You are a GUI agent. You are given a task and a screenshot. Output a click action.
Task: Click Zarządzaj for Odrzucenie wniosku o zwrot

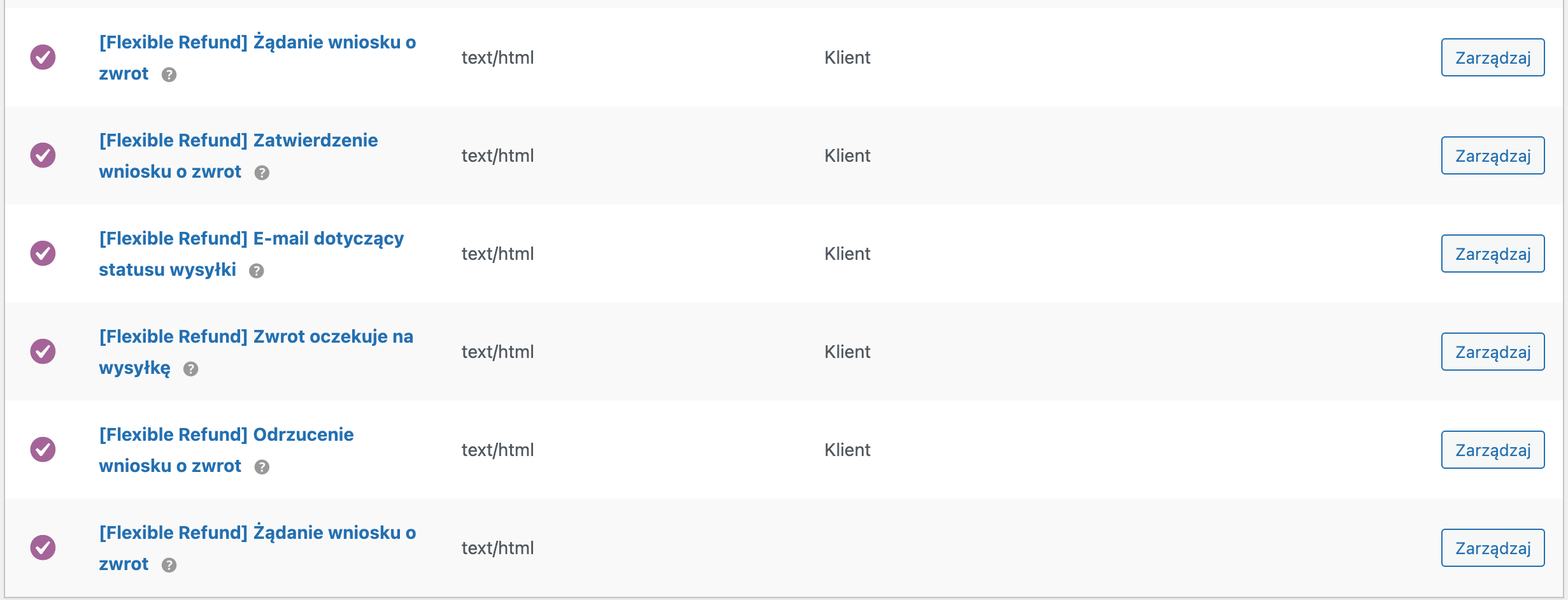pyautogui.click(x=1493, y=450)
